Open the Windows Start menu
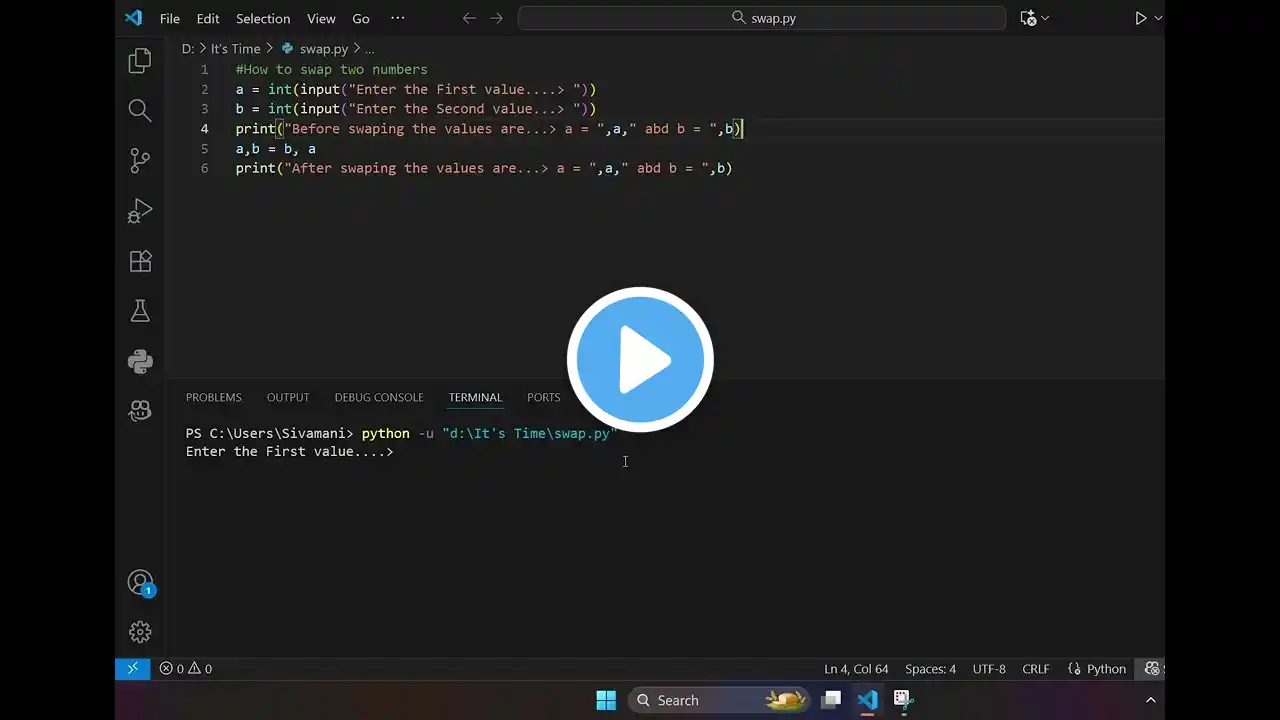 tap(606, 700)
